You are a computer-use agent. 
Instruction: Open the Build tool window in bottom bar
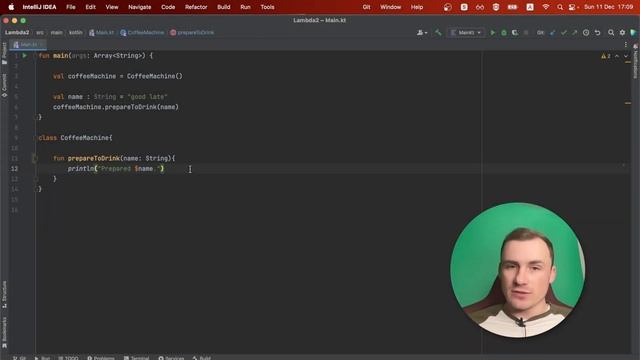(x=202, y=358)
